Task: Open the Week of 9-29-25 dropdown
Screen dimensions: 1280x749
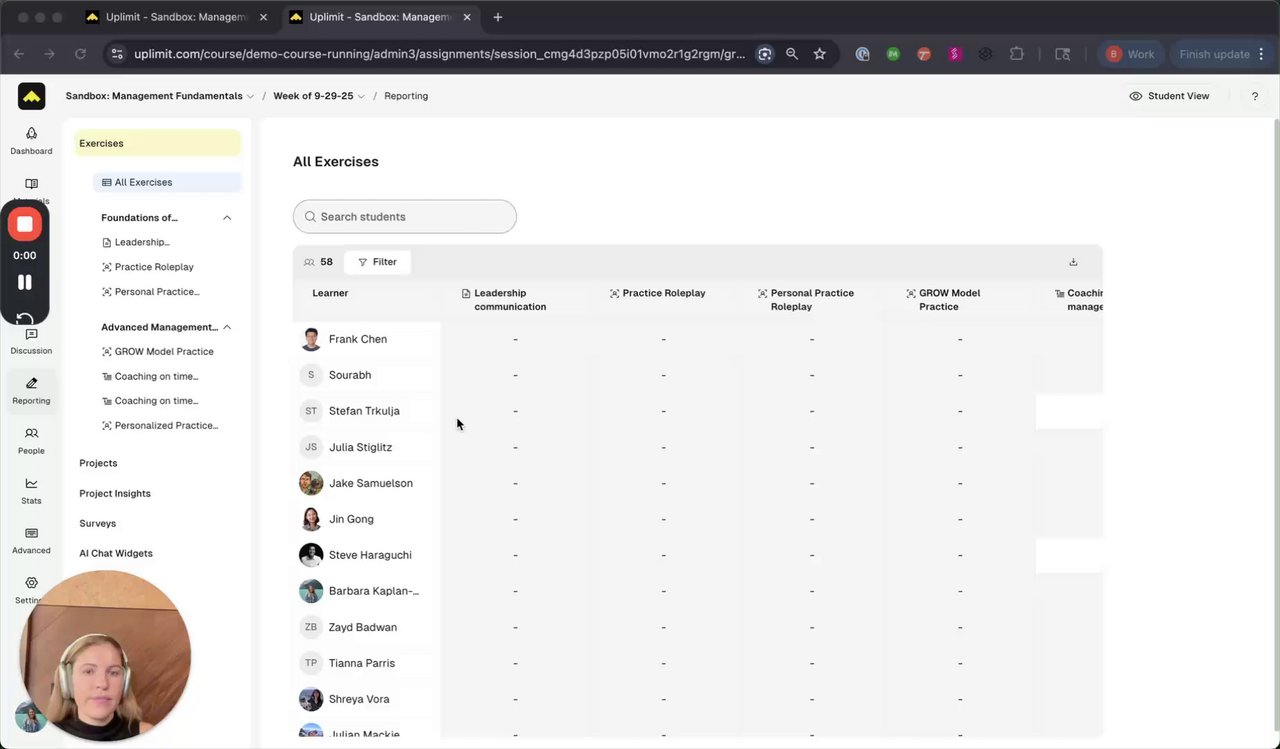Action: tap(319, 96)
